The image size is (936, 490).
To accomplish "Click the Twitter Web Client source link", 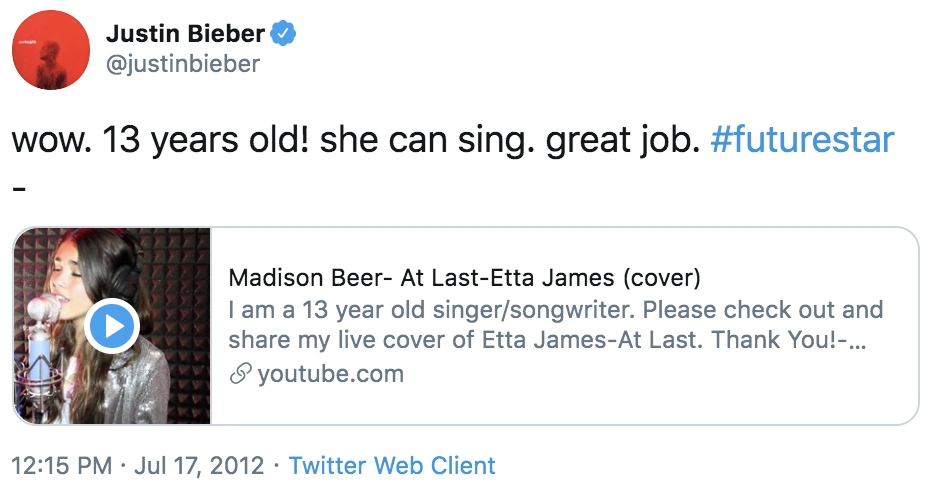I will click(392, 466).
